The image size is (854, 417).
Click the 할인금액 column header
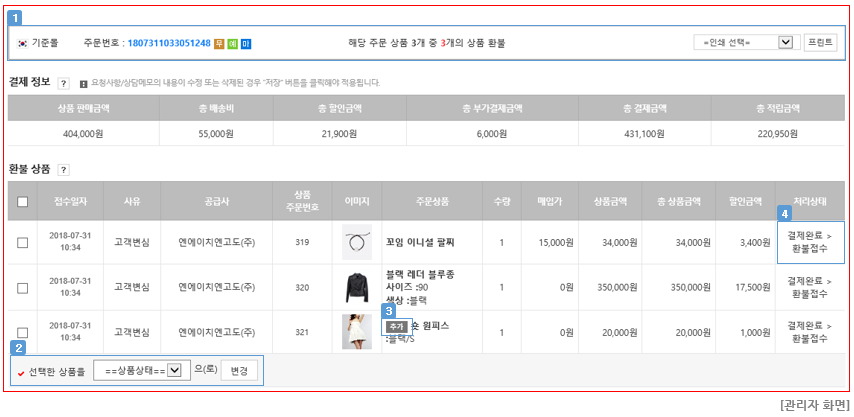(x=746, y=201)
